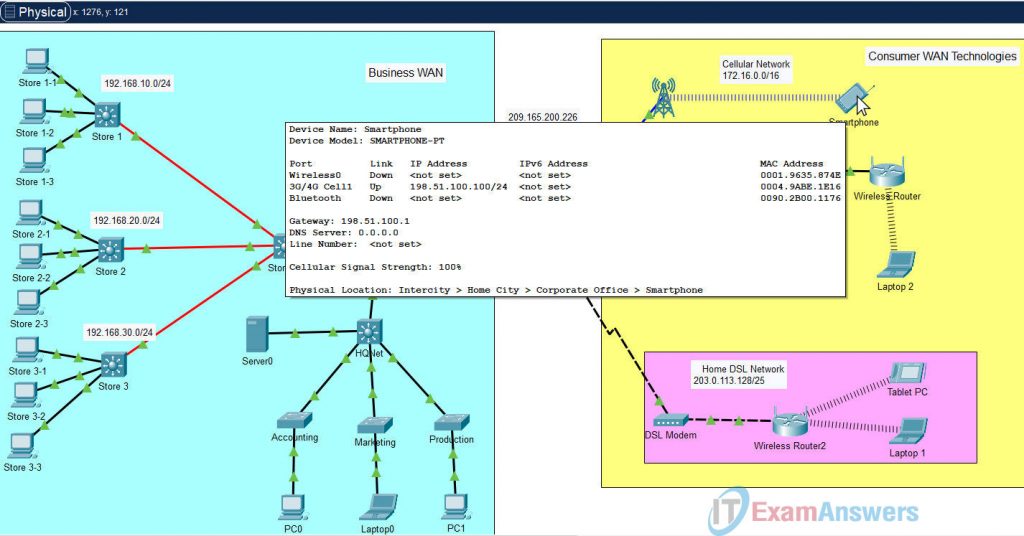Click the Wireless0 MAC address 0001.9635.874E
Screen dimensions: 1024x536
coord(801,176)
